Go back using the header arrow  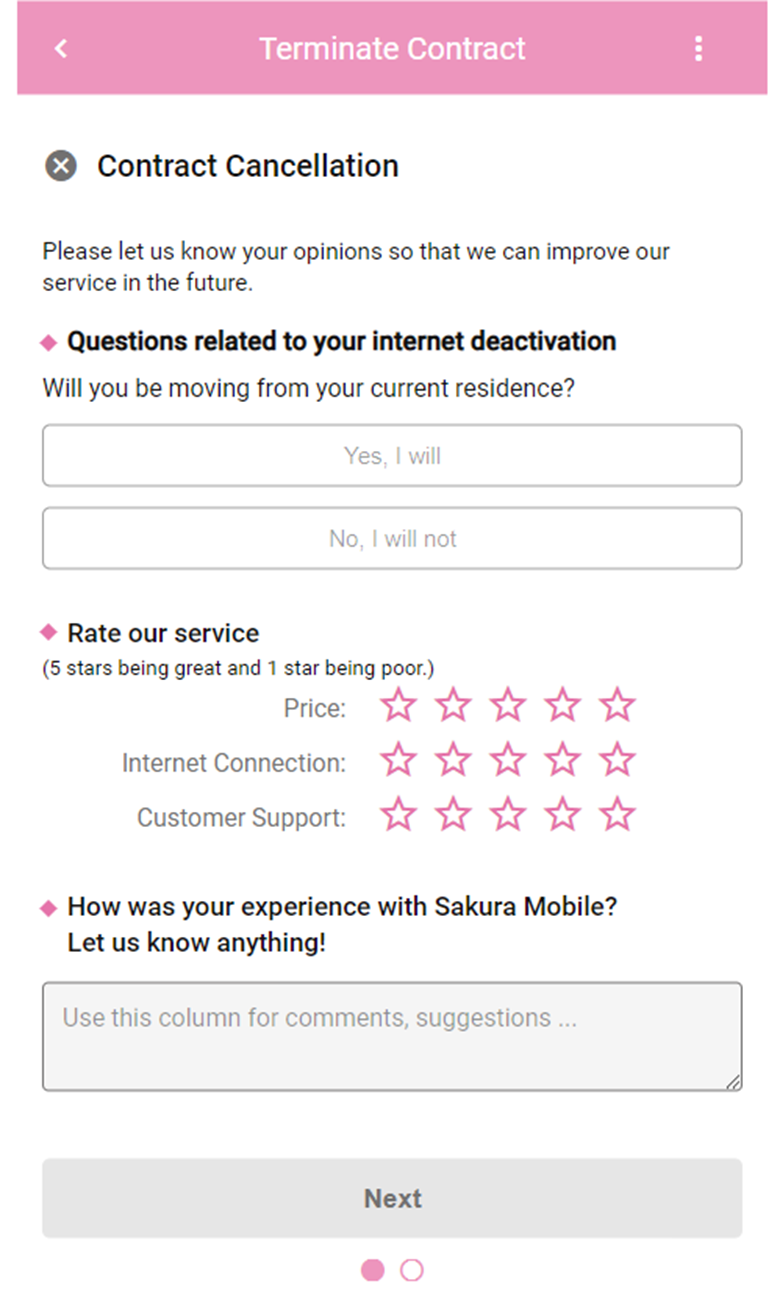tap(61, 48)
